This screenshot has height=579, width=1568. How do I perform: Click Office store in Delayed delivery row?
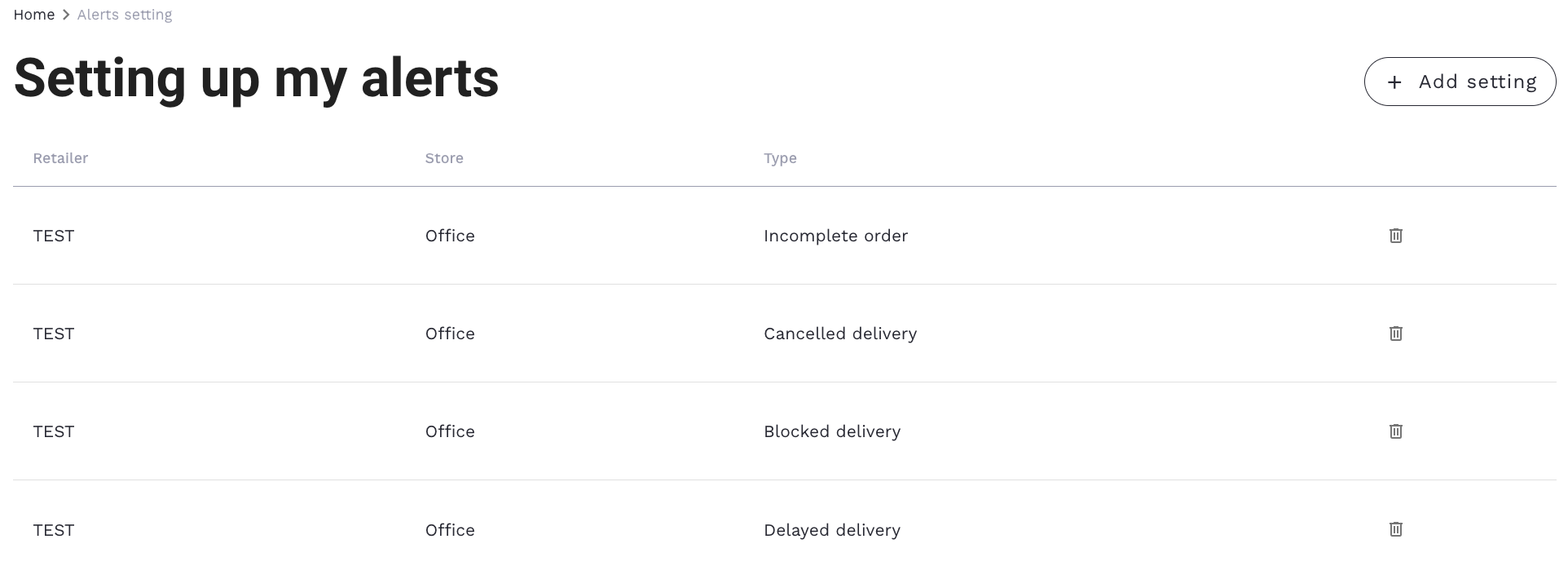(x=450, y=530)
